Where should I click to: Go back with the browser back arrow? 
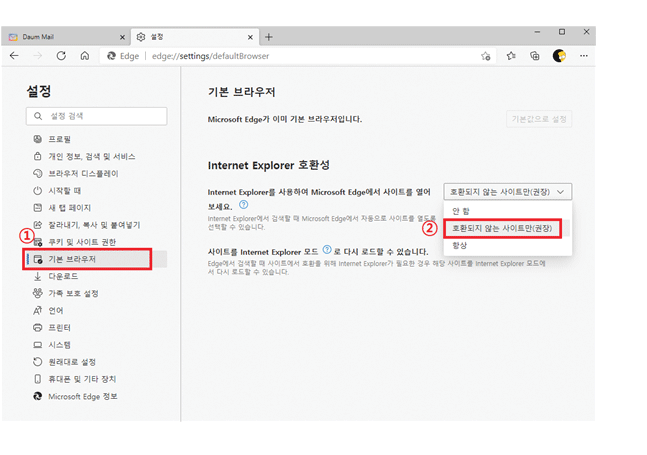pyautogui.click(x=14, y=56)
